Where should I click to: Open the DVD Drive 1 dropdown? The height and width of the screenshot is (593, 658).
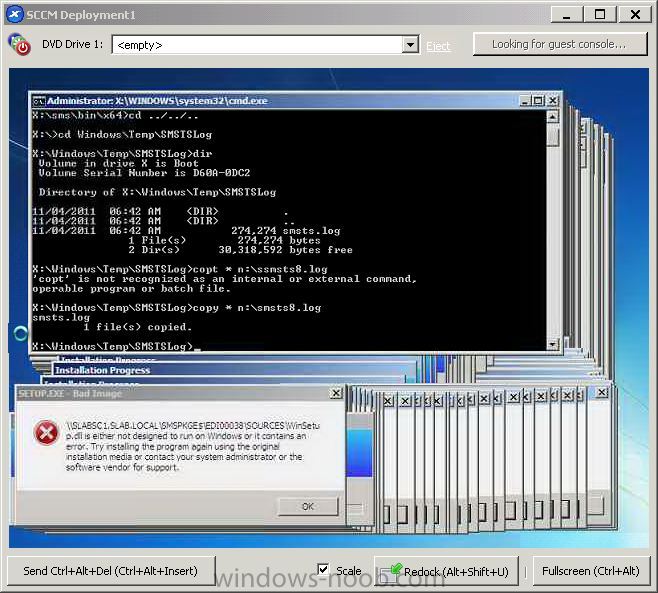(410, 44)
